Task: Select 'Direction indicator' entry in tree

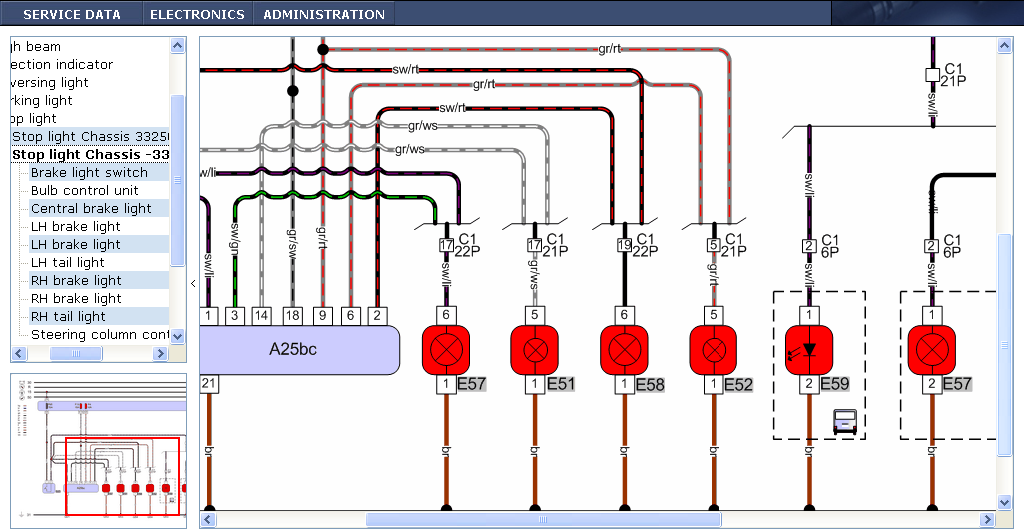Action: 62,65
